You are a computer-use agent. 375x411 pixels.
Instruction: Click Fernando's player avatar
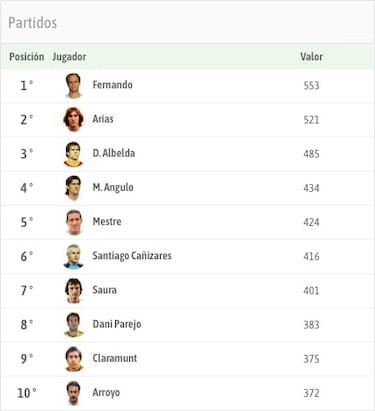(73, 86)
